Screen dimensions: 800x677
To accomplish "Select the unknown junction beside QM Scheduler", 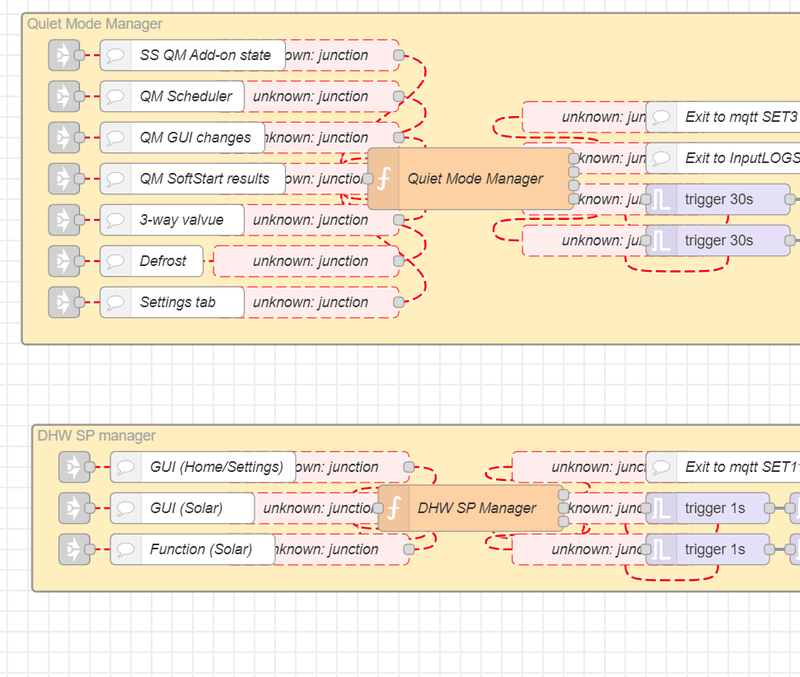I will [x=321, y=96].
